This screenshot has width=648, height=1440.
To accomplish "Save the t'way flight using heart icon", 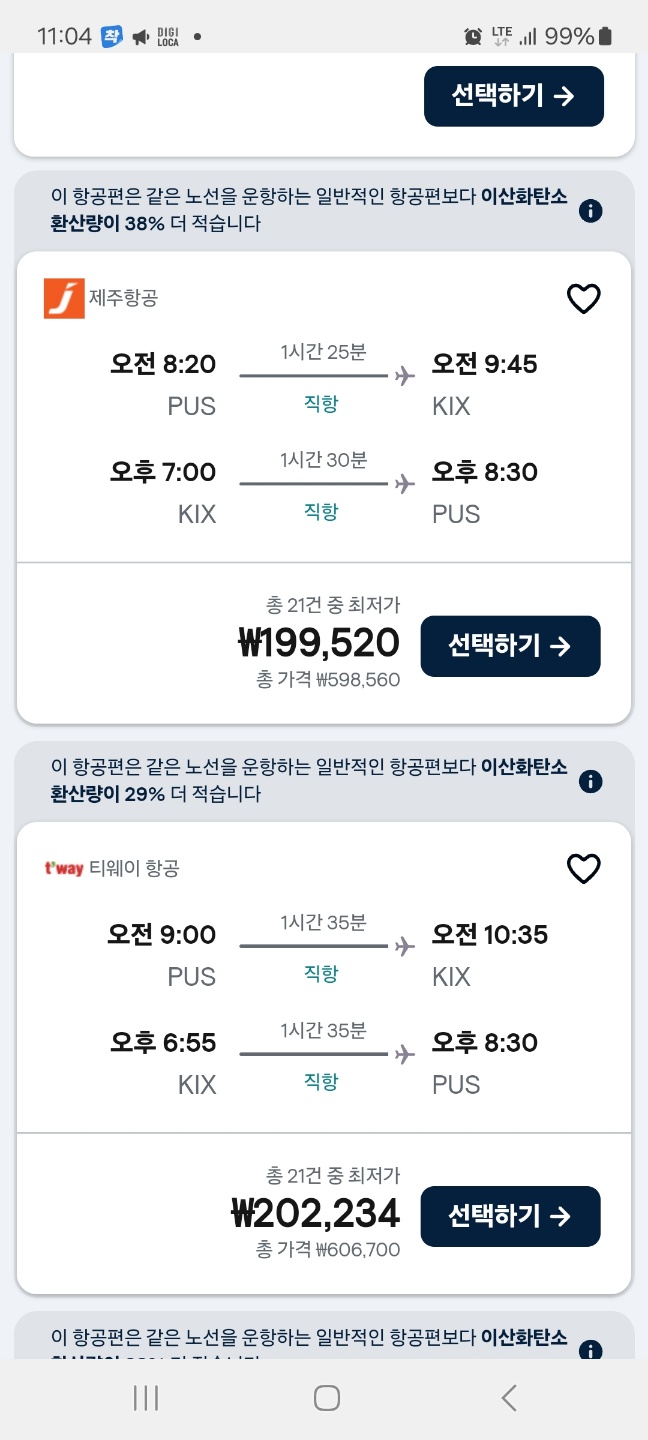I will click(x=583, y=869).
